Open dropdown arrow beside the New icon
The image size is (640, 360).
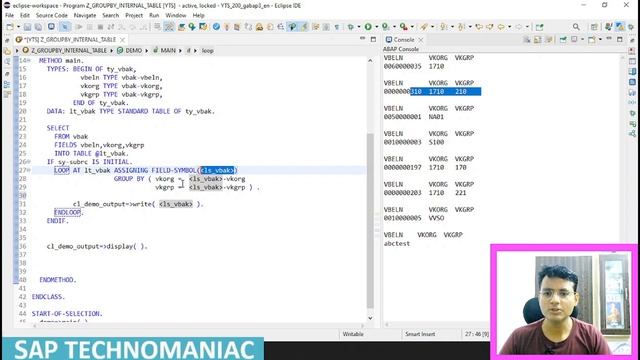point(18,27)
